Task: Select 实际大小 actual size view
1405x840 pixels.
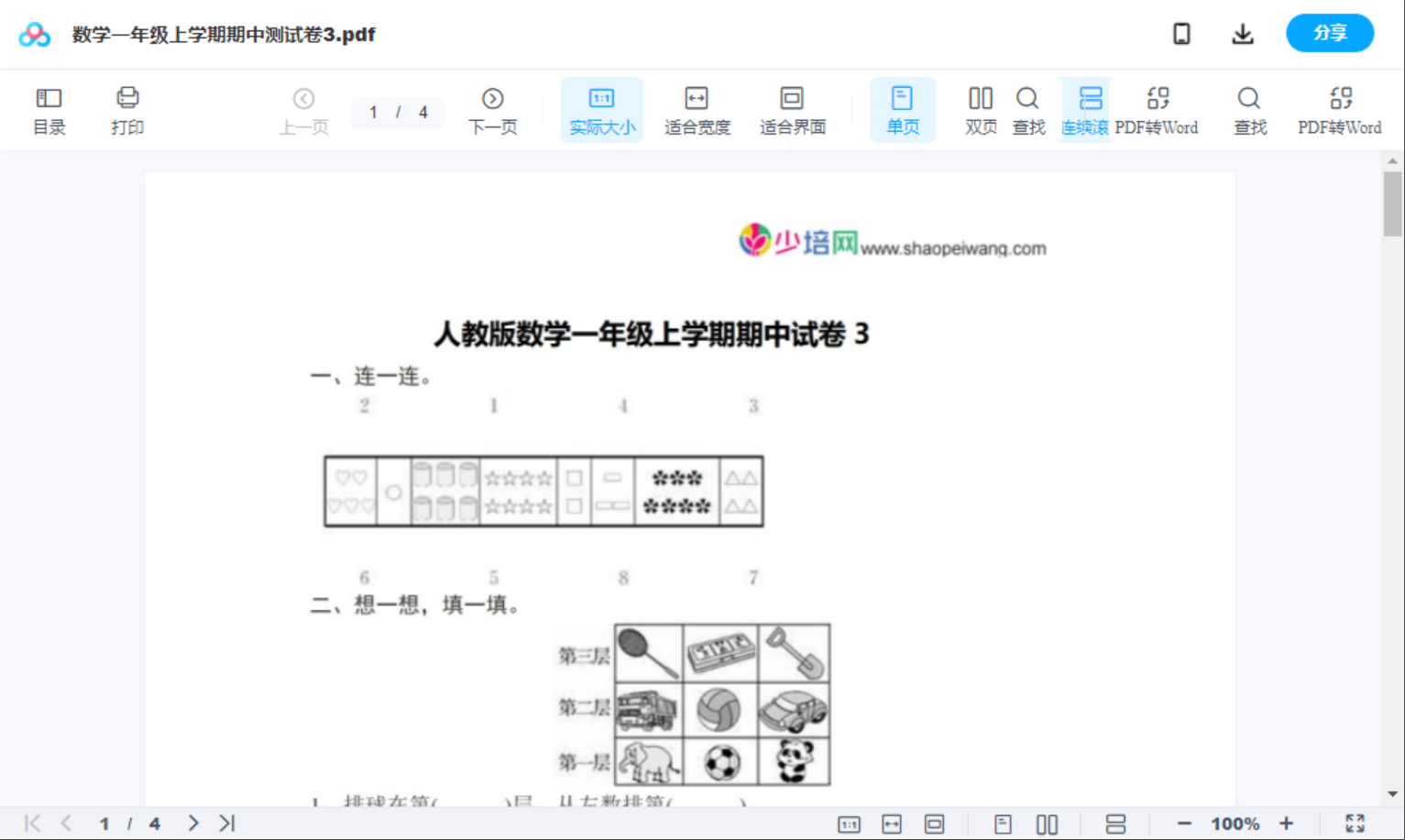Action: tap(601, 109)
